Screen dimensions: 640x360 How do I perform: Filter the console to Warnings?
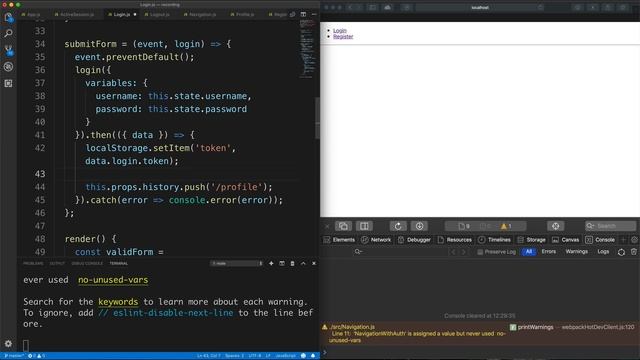point(576,252)
